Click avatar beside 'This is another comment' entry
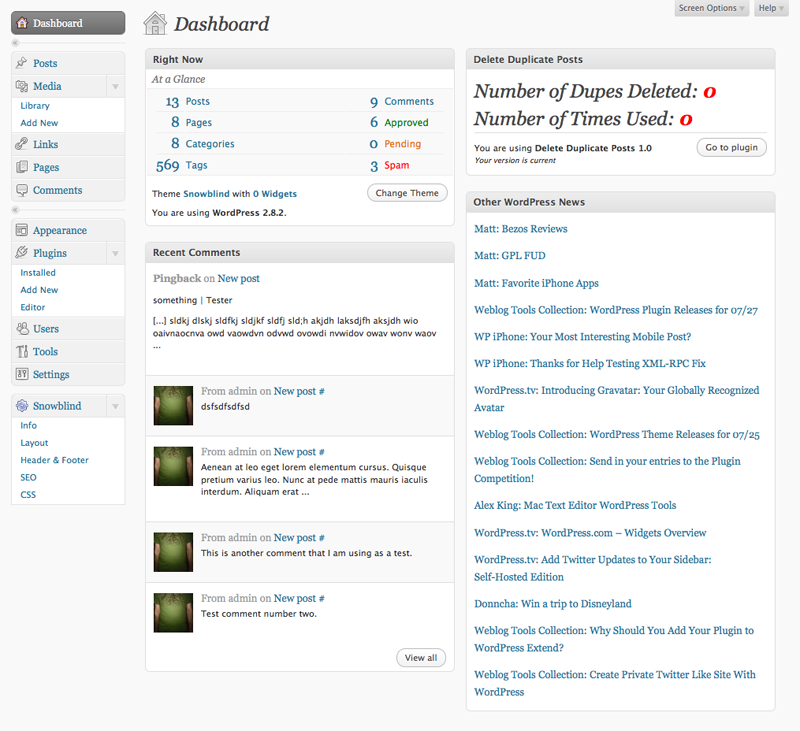The height and width of the screenshot is (731, 800). (173, 552)
